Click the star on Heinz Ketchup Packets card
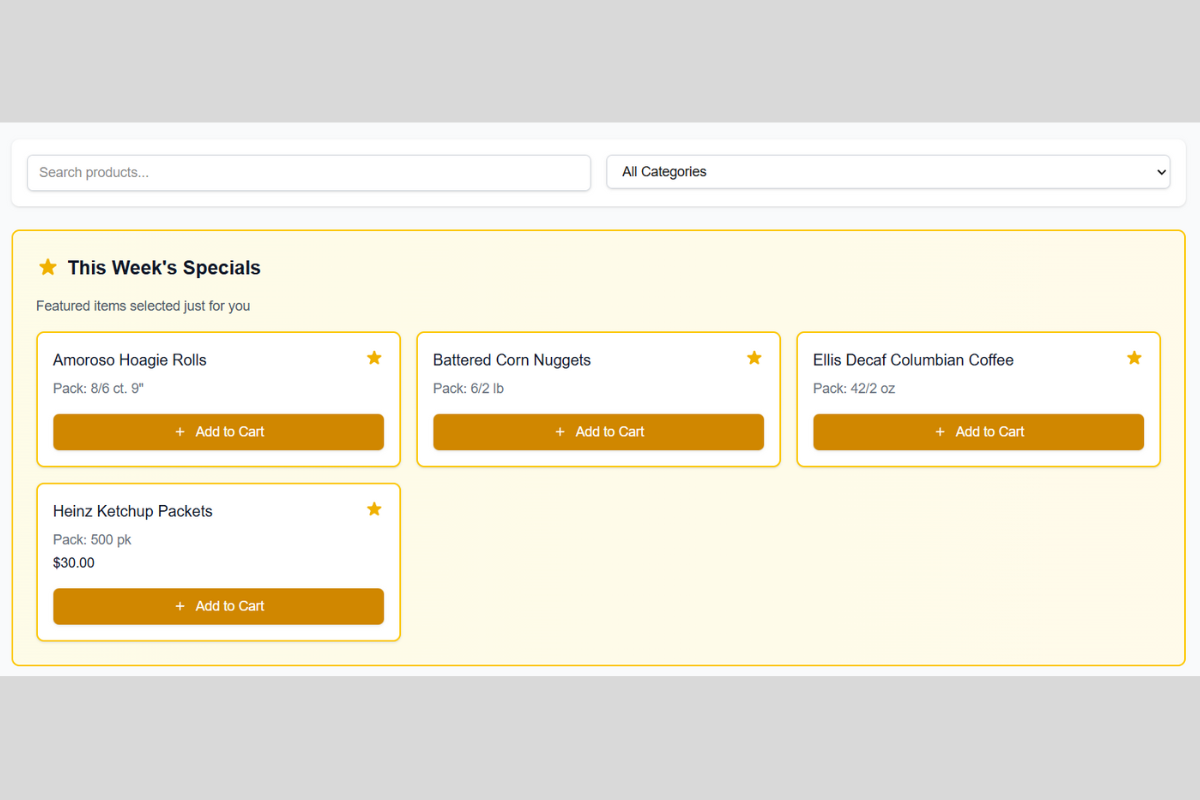The image size is (1200, 800). click(374, 508)
